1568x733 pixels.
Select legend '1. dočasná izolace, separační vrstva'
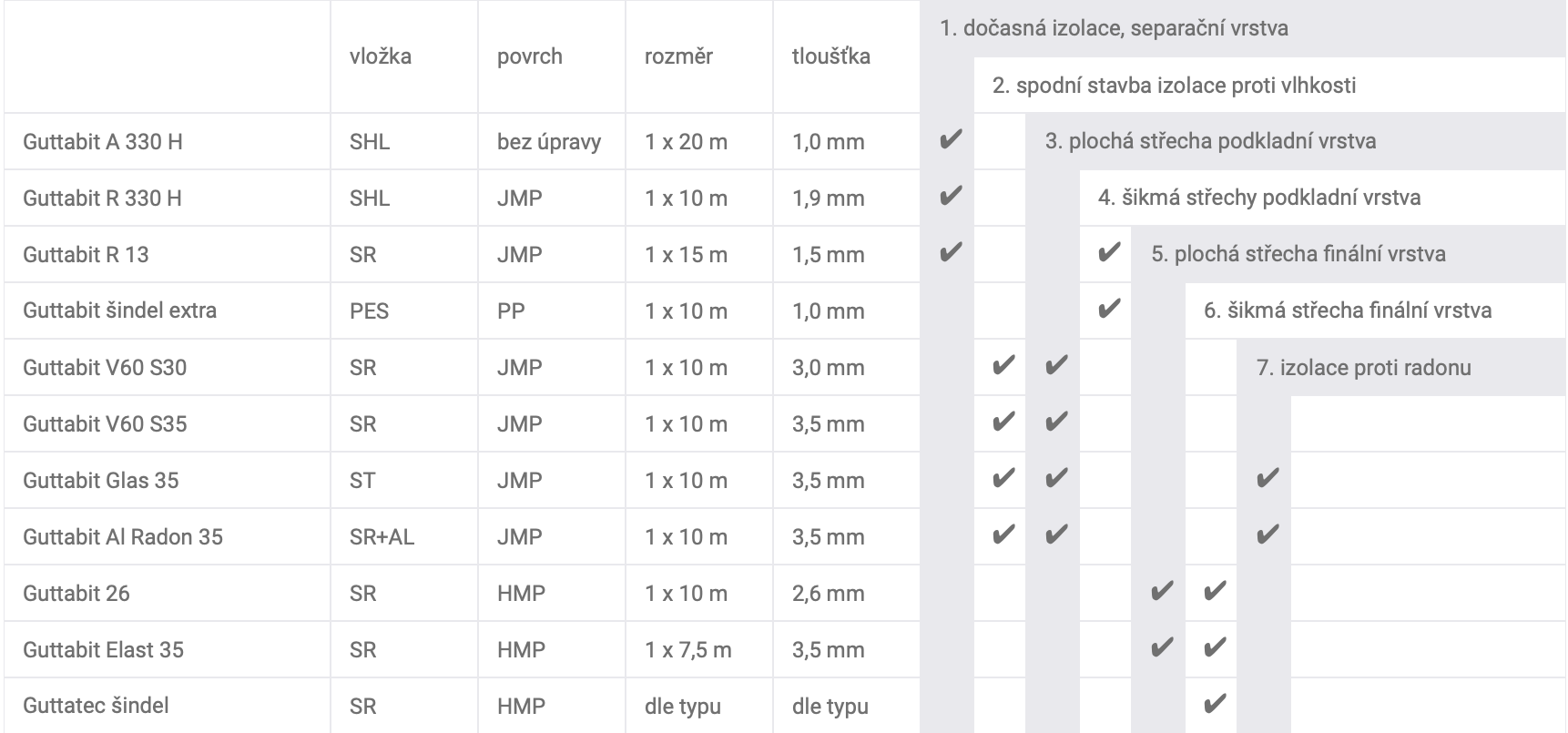(1114, 28)
